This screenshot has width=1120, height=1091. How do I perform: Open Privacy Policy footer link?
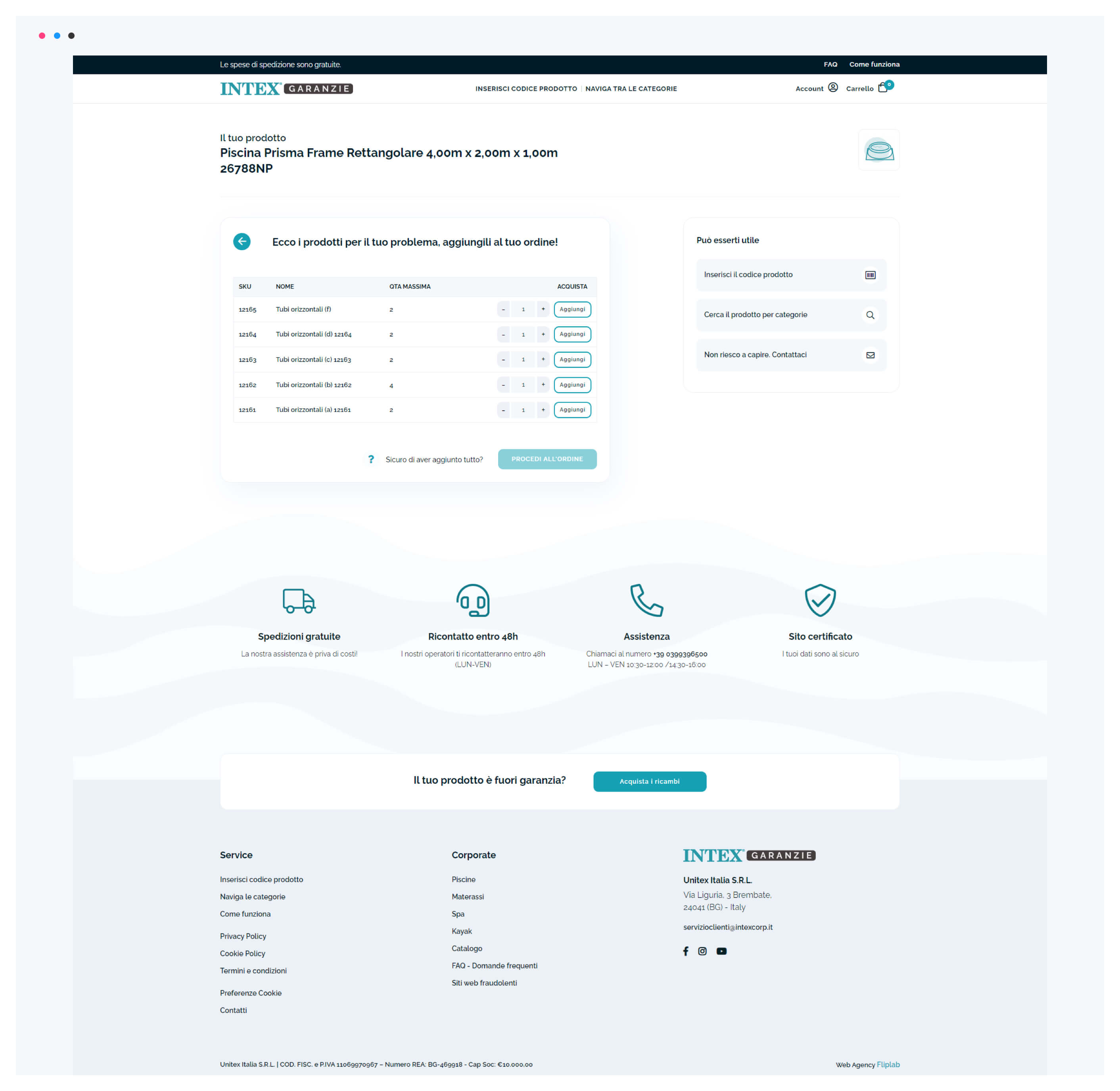pos(243,936)
